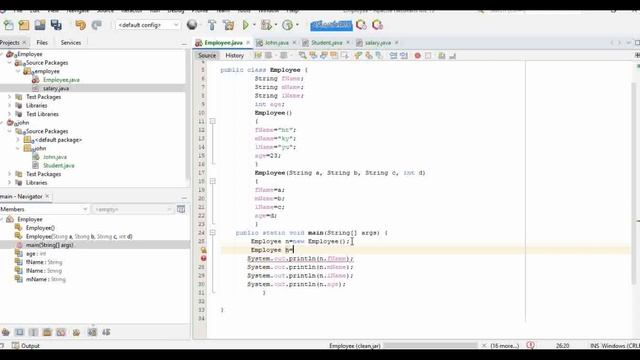Image resolution: width=640 pixels, height=360 pixels.
Task: Collapse the code fold at the main method
Action: (x=213, y=233)
